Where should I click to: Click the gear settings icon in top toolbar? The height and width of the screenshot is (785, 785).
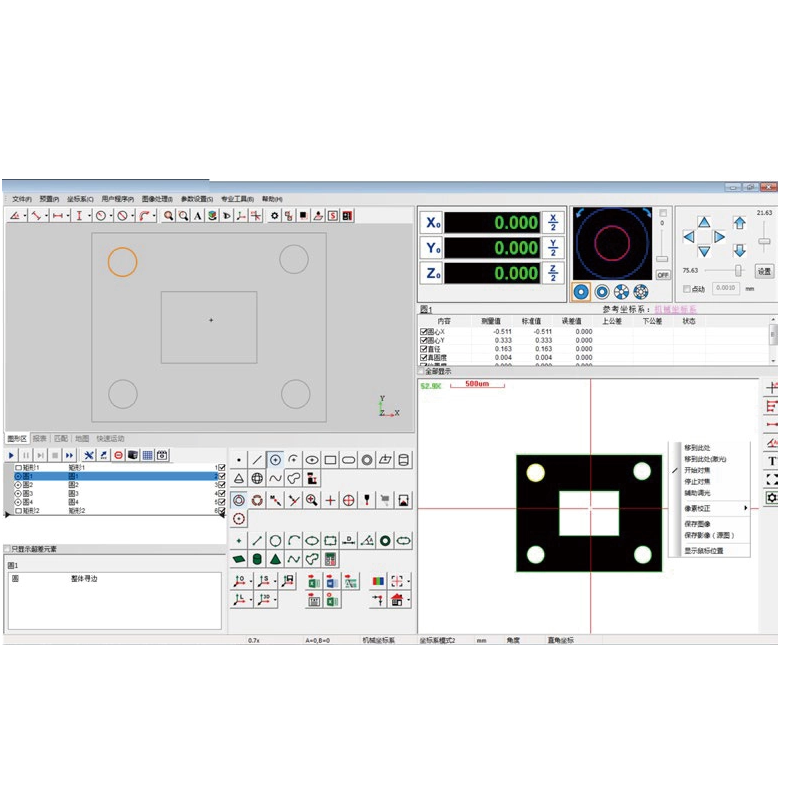(275, 216)
